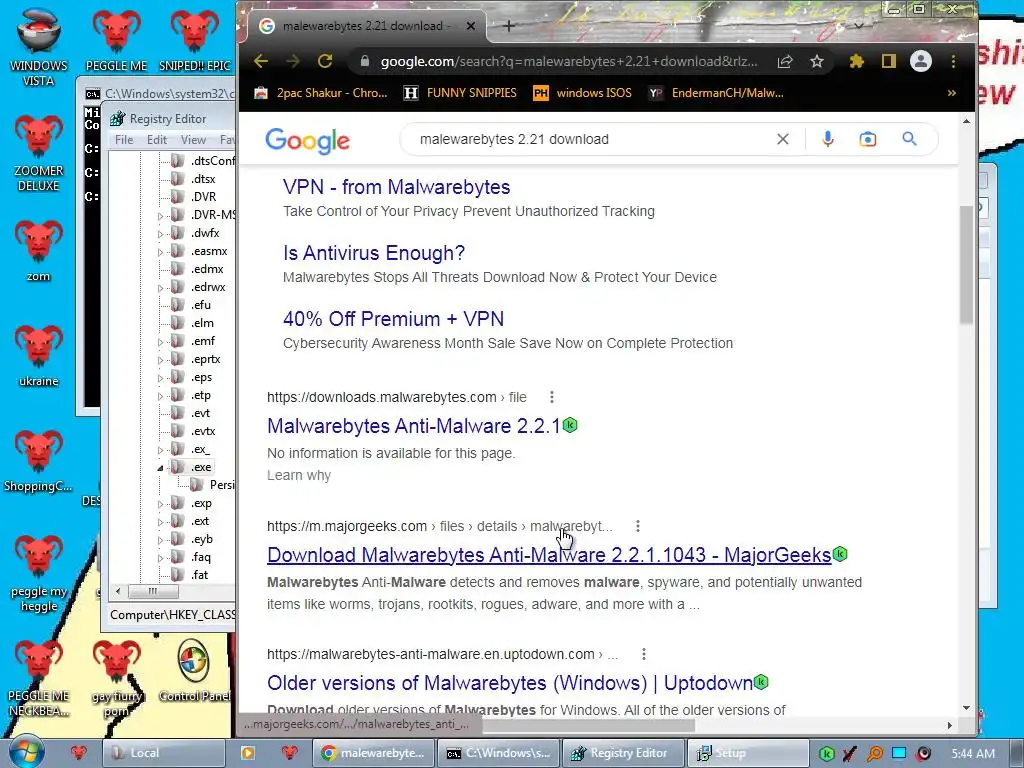Share this page via address bar icon
Image resolution: width=1024 pixels, height=768 pixels.
tap(784, 61)
